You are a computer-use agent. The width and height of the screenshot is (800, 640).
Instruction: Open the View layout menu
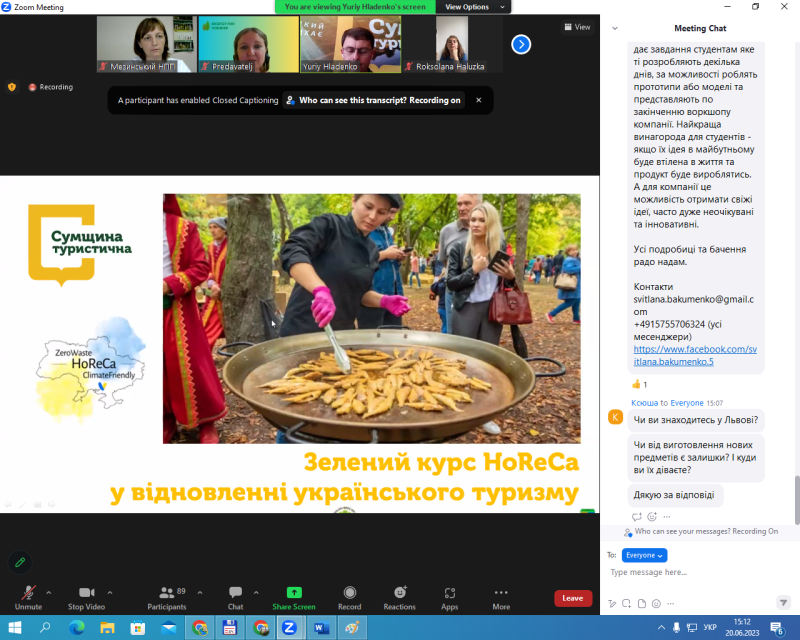(x=577, y=27)
